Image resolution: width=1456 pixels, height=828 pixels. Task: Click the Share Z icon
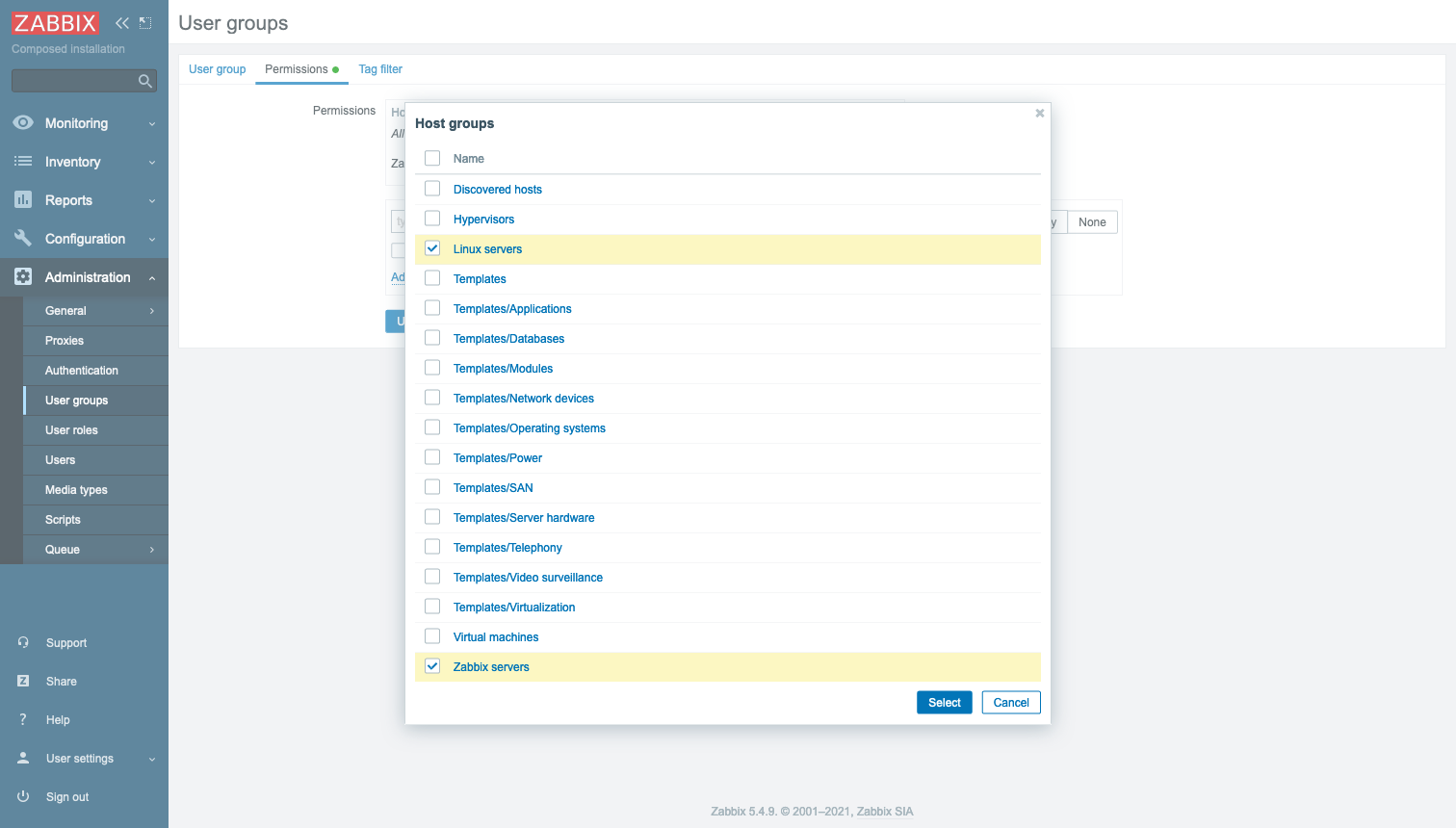click(x=23, y=681)
